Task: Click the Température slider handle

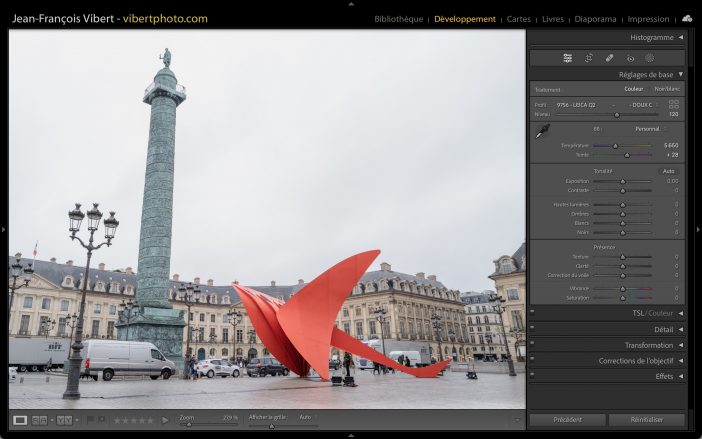Action: tap(615, 145)
